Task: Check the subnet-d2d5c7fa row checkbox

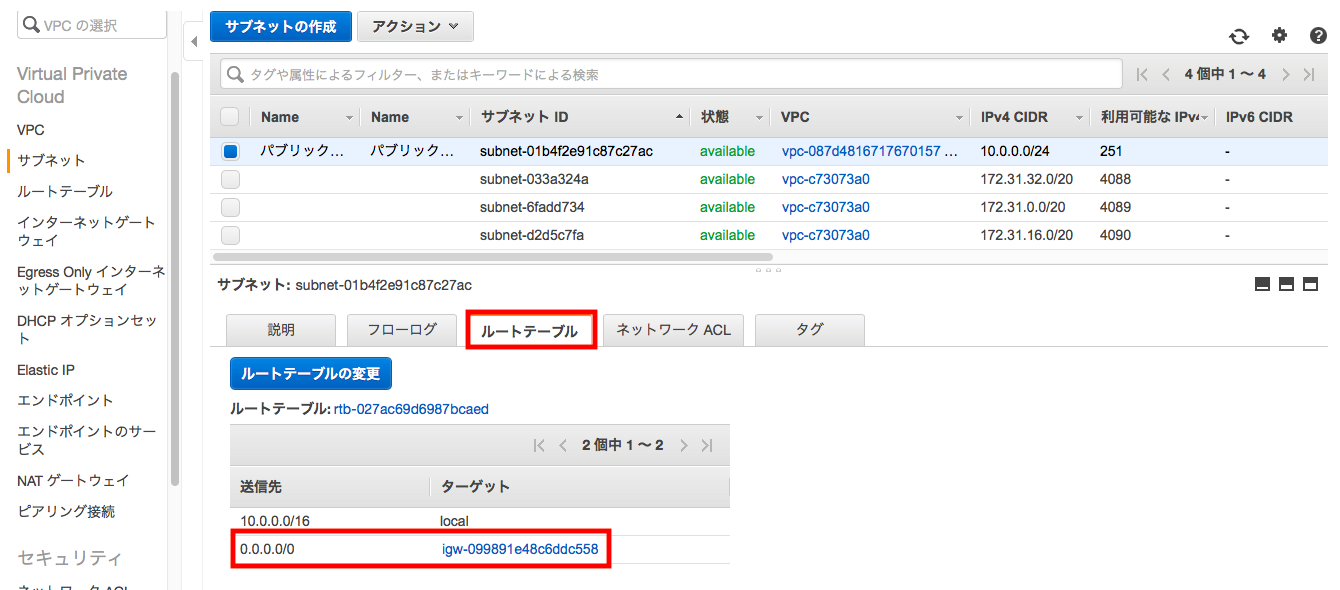Action: pos(230,236)
